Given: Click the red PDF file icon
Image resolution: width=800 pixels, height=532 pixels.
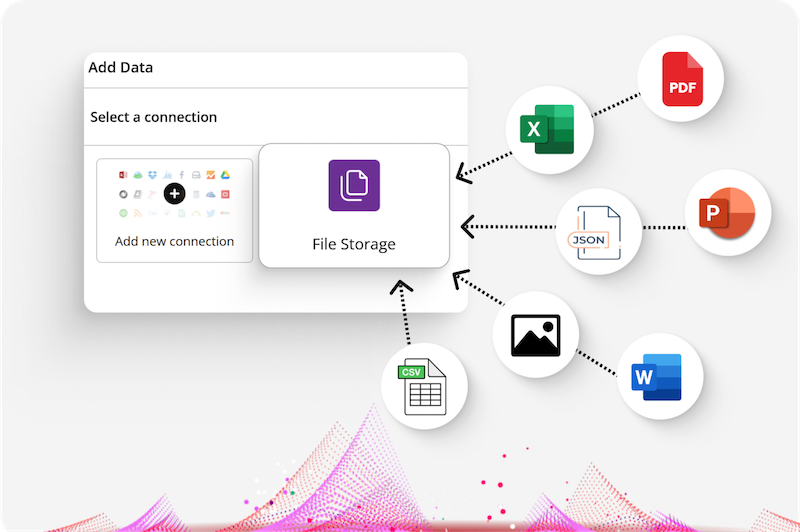Looking at the screenshot, I should click(682, 79).
